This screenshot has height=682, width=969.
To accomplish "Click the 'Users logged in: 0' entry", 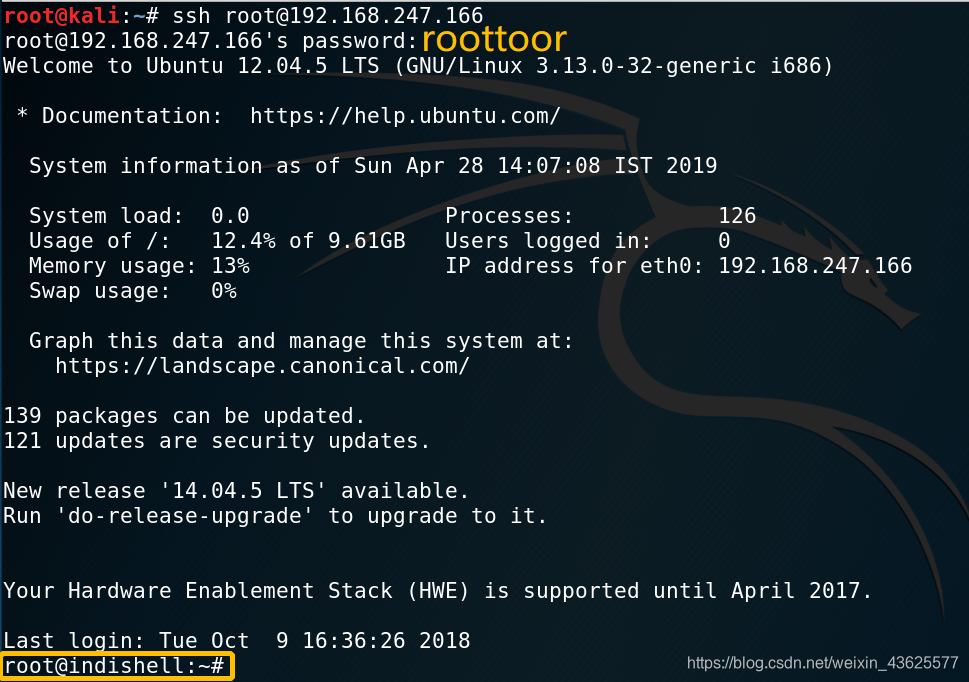I will pos(588,241).
